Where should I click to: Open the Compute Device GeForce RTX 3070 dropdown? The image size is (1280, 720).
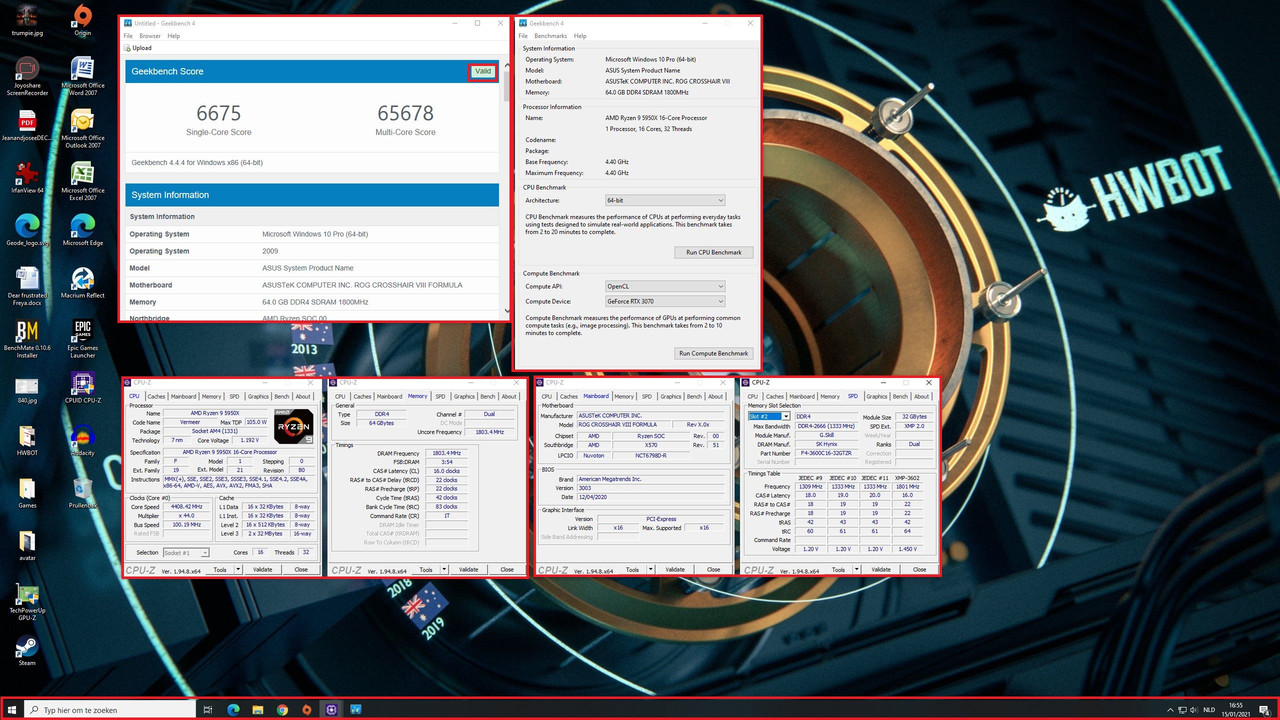coord(664,301)
